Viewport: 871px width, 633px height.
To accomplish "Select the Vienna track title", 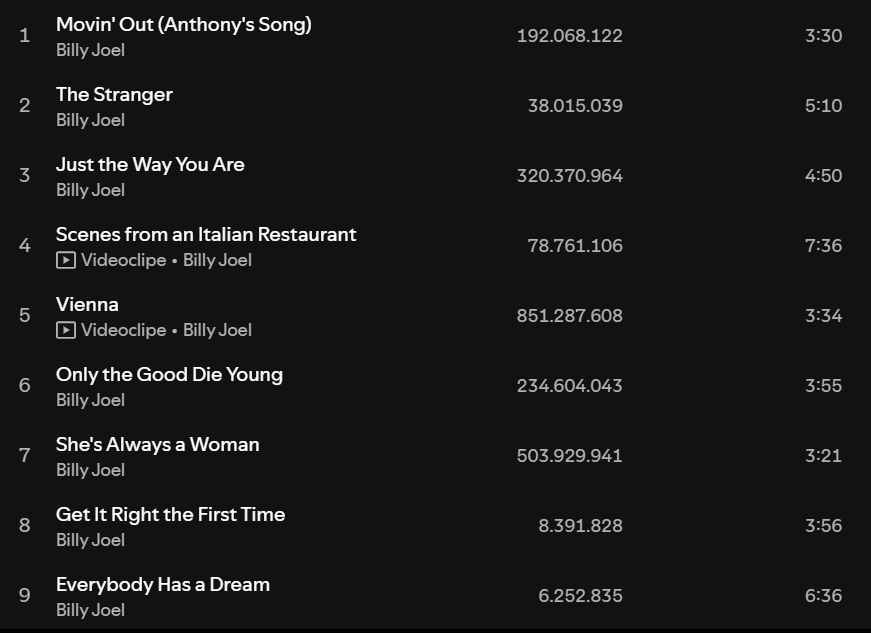I will pos(87,304).
